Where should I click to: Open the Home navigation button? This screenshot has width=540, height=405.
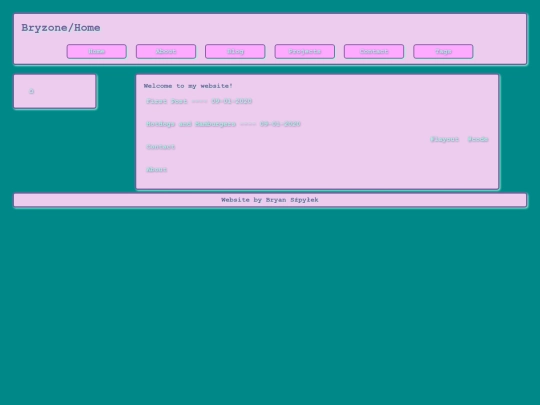97,51
